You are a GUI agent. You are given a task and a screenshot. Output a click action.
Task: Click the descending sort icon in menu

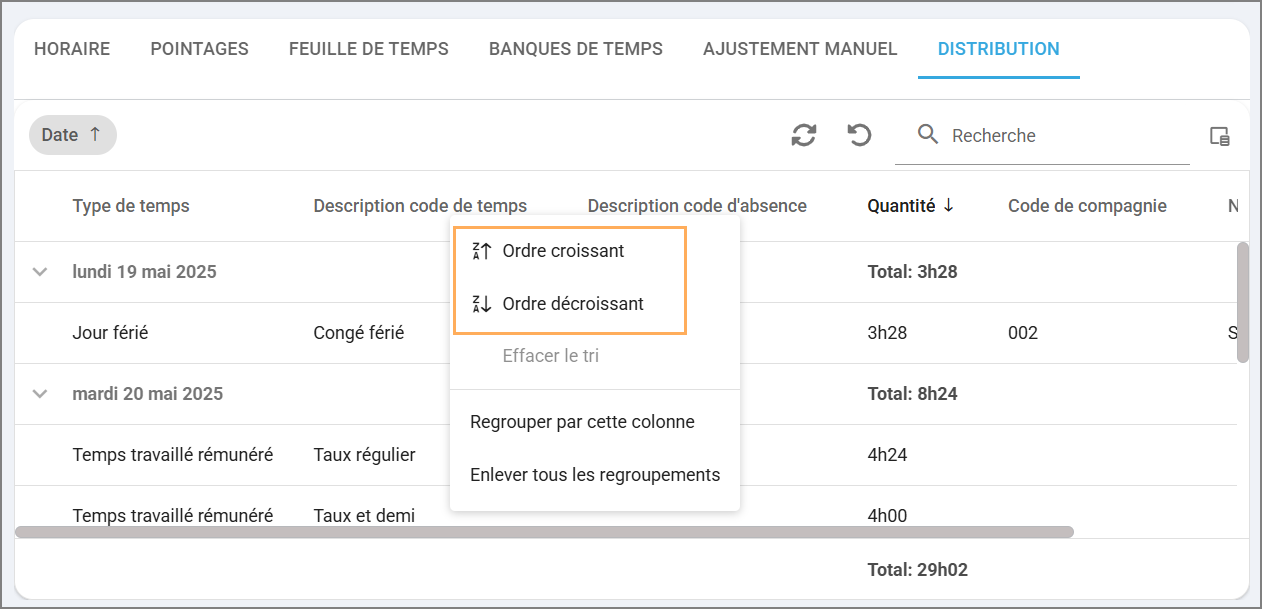pos(481,304)
